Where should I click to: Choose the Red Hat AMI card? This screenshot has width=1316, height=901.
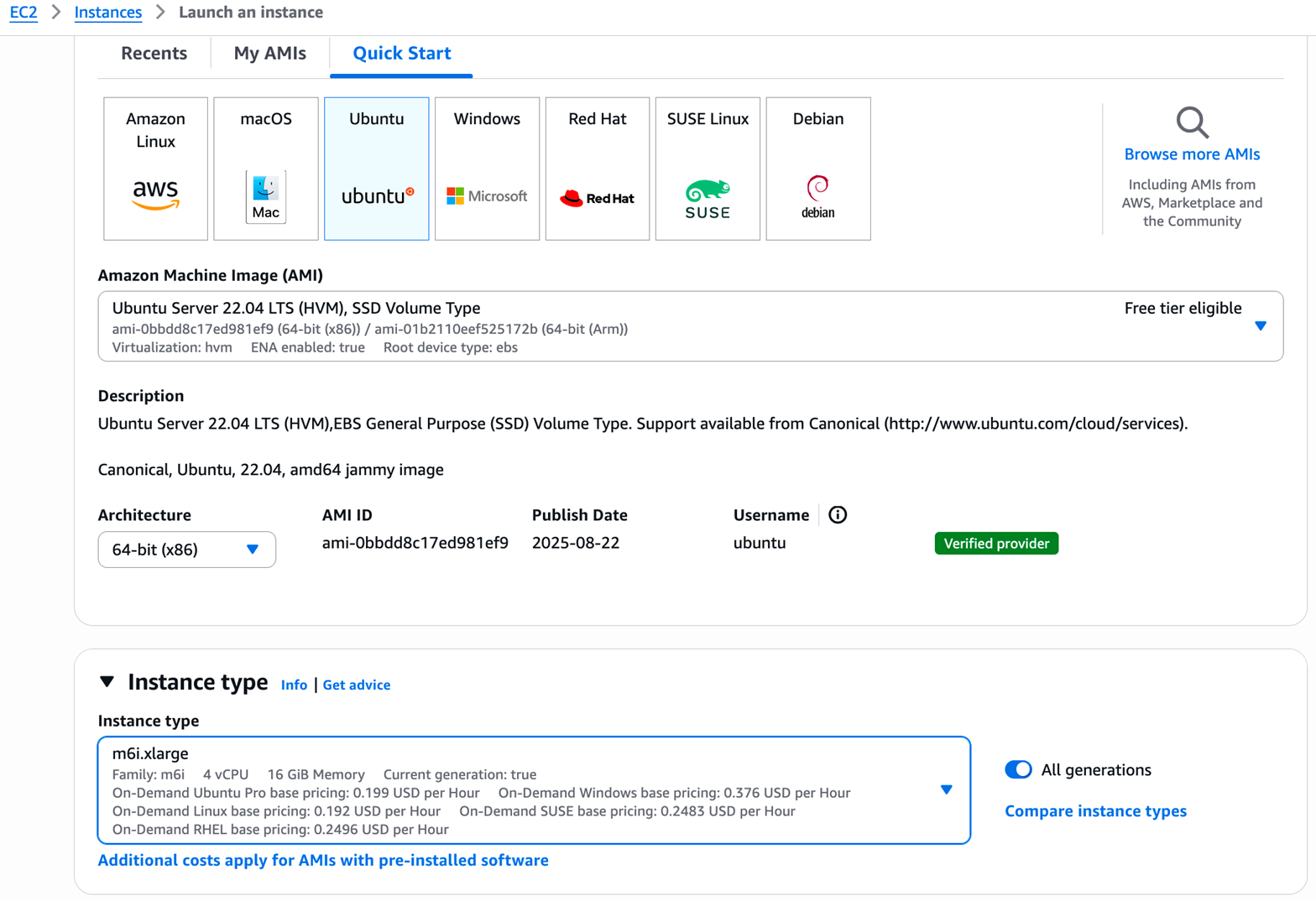click(598, 169)
